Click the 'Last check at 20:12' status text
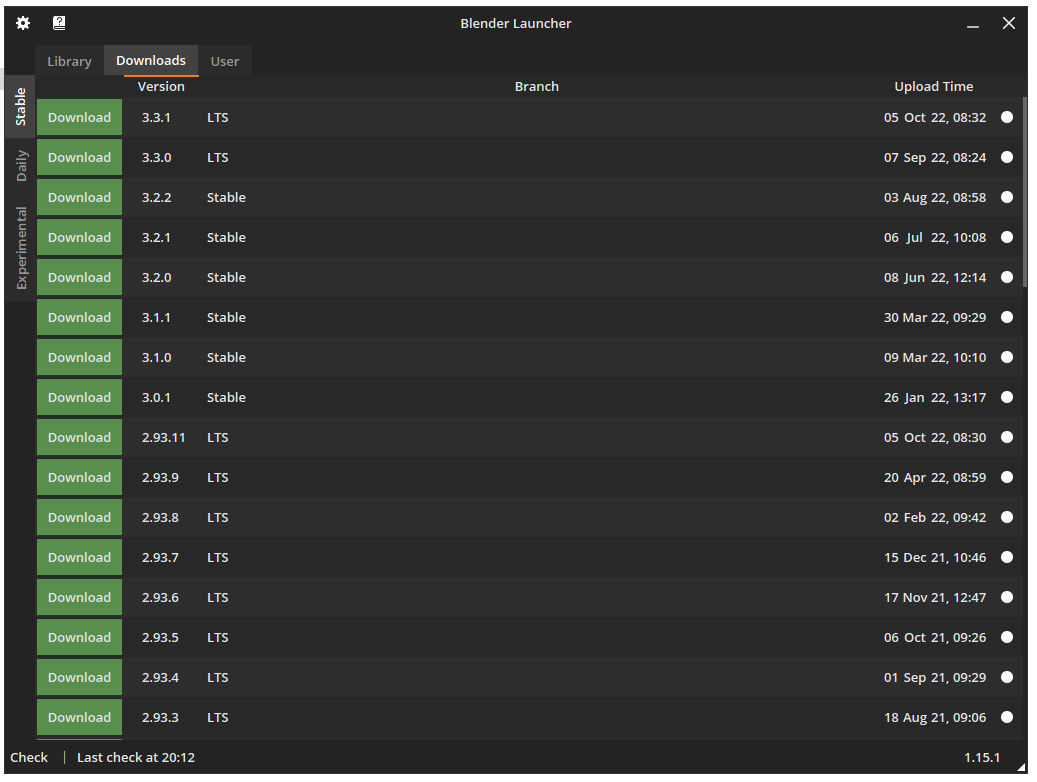 [136, 758]
